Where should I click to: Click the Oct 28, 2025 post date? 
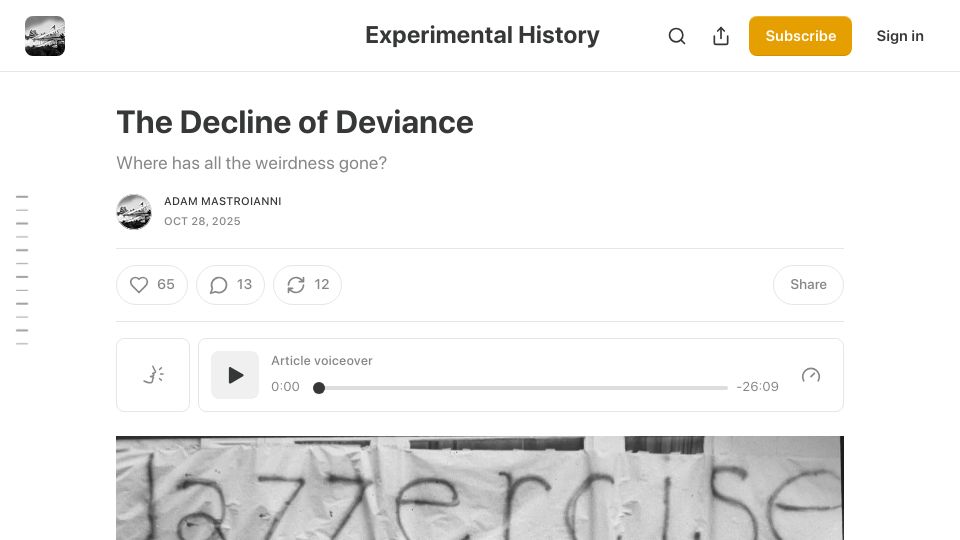[202, 221]
